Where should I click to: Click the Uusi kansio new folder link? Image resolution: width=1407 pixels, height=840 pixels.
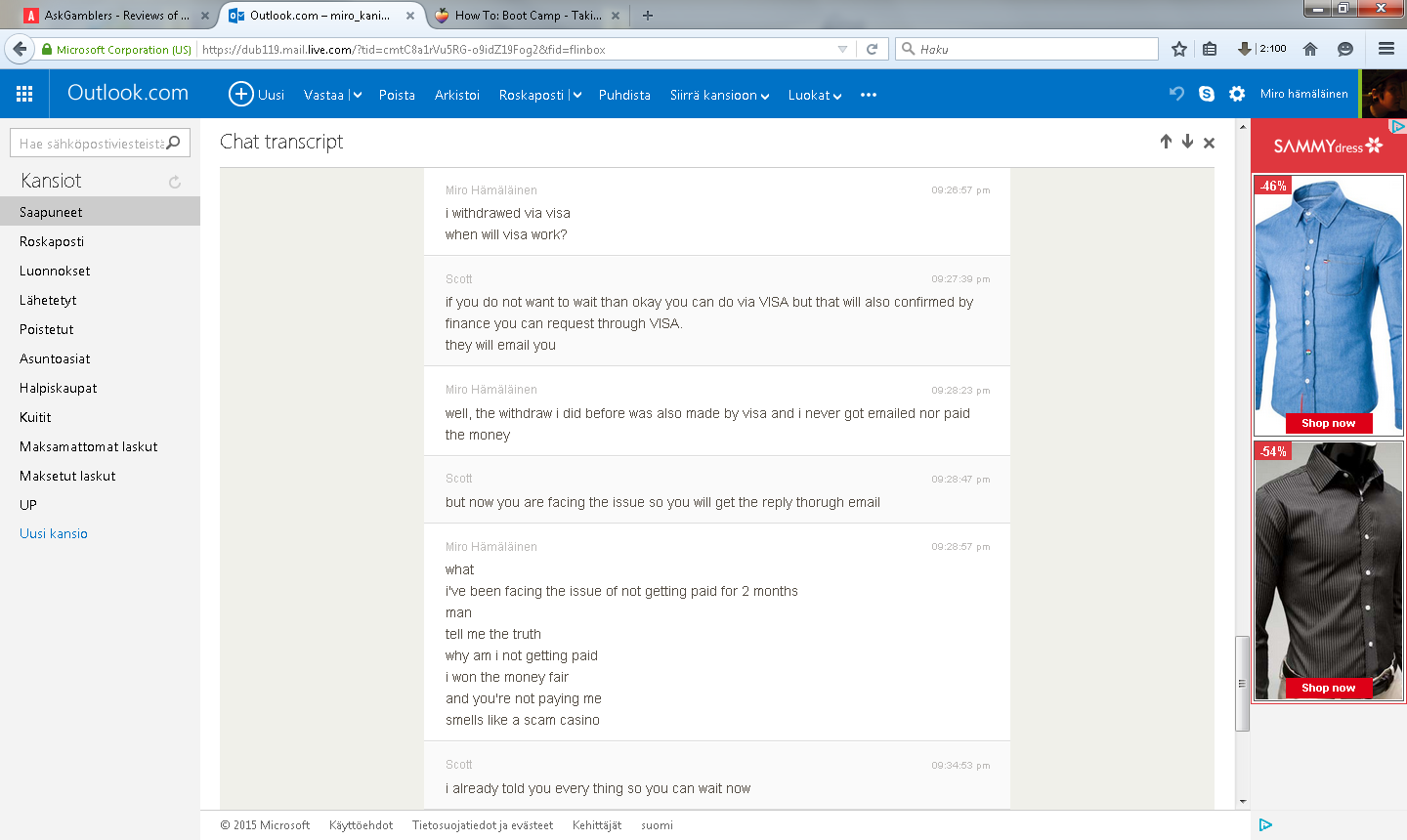tap(54, 533)
